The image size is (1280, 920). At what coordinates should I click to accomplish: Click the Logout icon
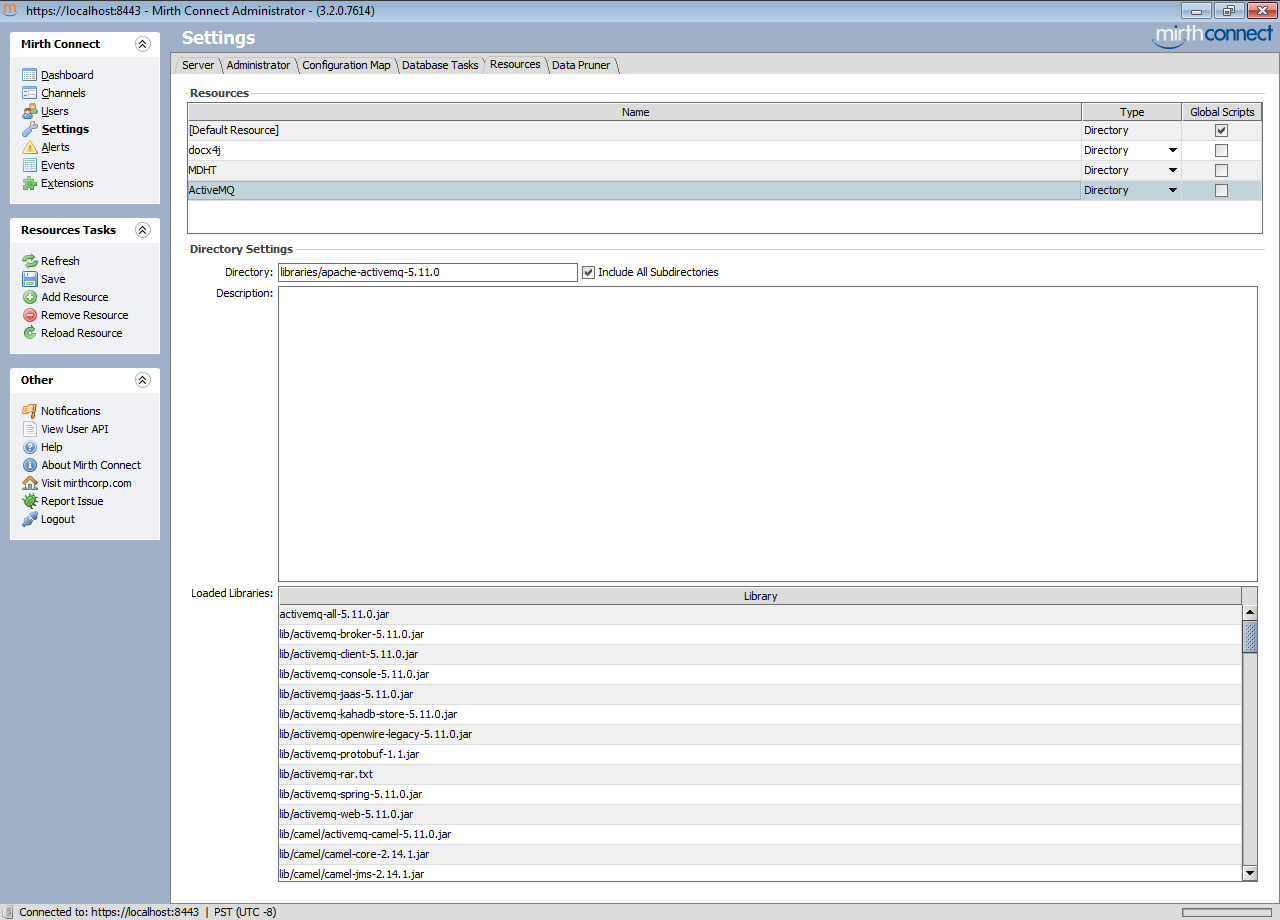tap(30, 519)
